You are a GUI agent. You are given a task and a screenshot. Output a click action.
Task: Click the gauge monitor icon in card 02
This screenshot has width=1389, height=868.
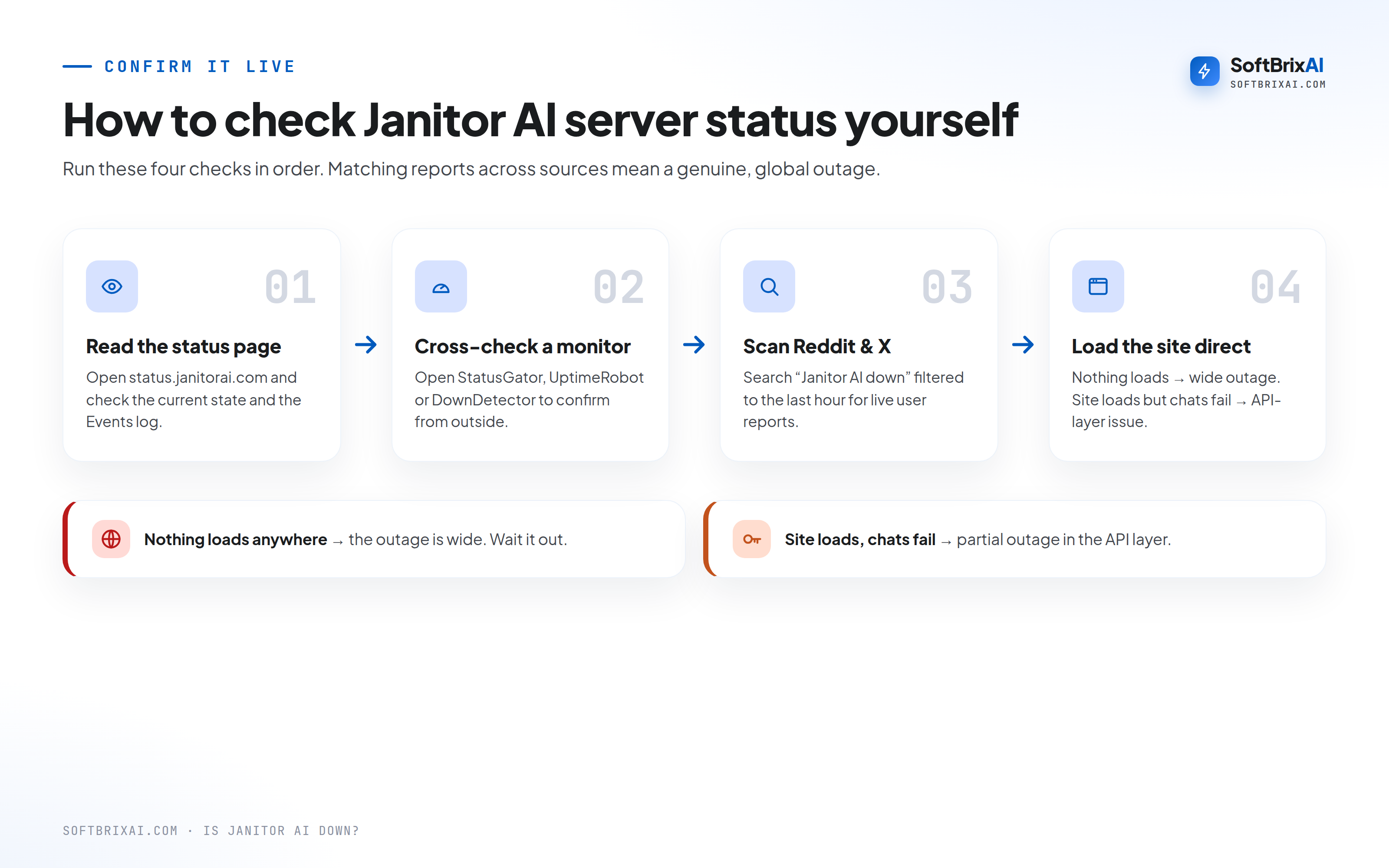[441, 286]
